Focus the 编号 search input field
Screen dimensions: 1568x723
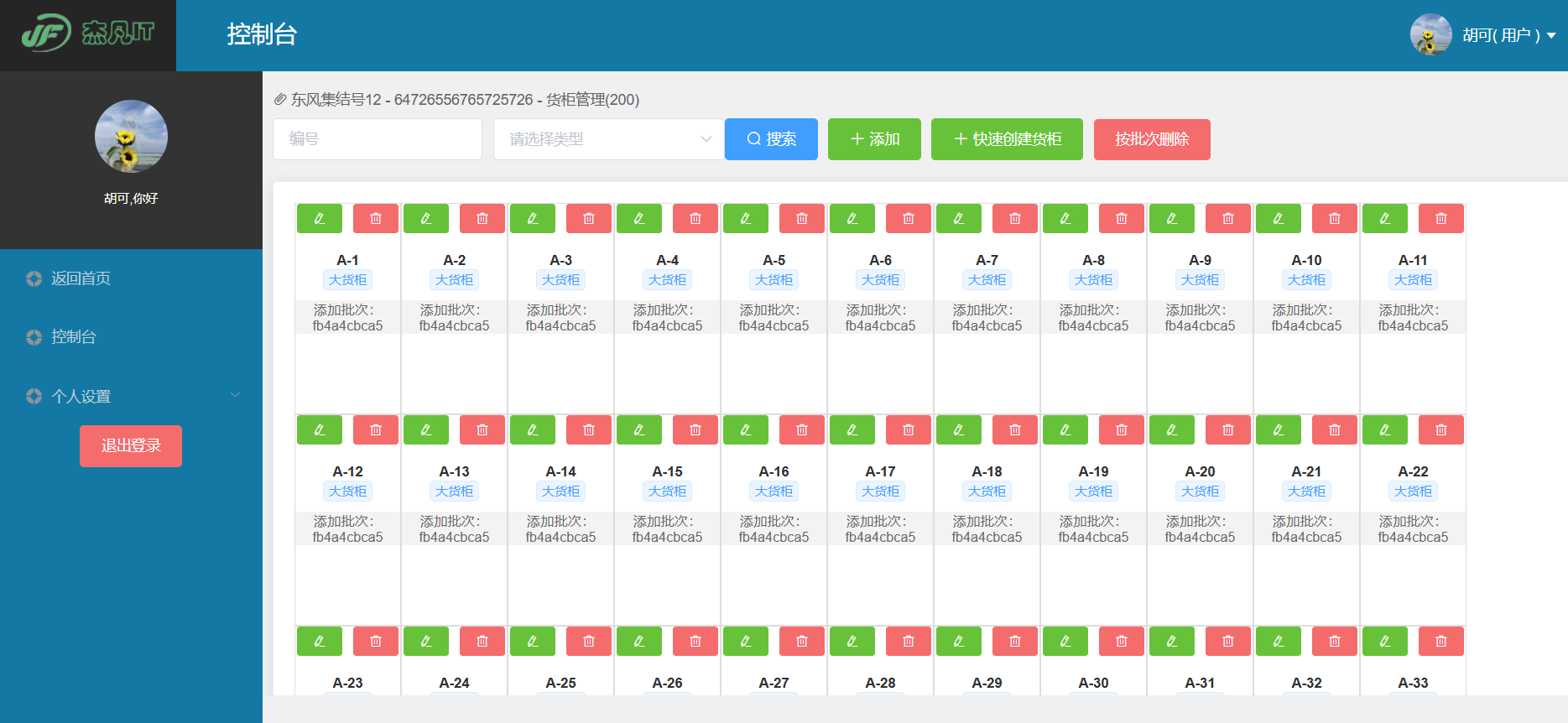click(378, 139)
